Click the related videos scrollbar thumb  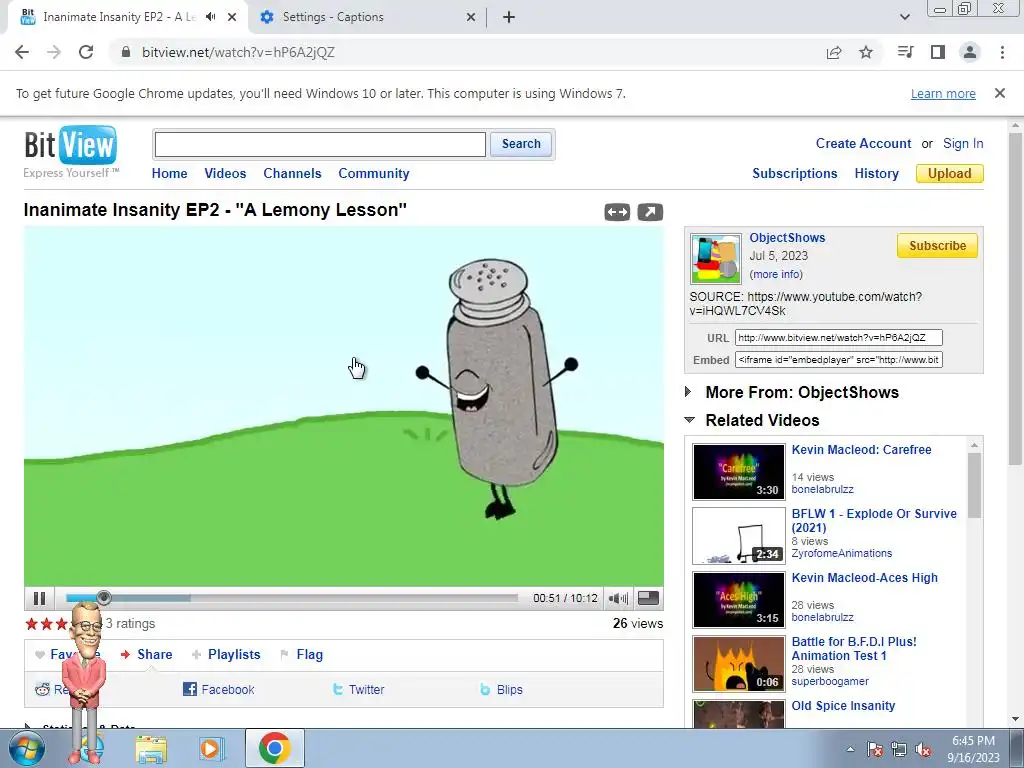974,484
